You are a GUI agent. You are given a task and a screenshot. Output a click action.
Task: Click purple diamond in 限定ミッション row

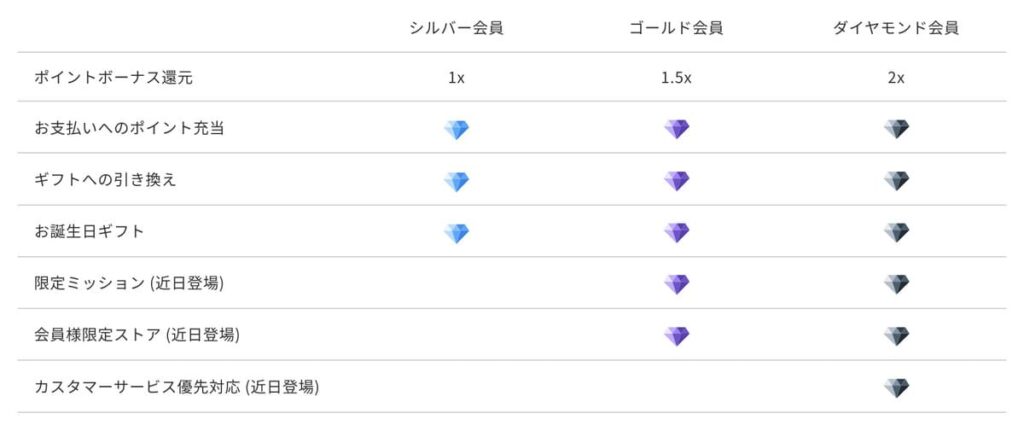(676, 284)
